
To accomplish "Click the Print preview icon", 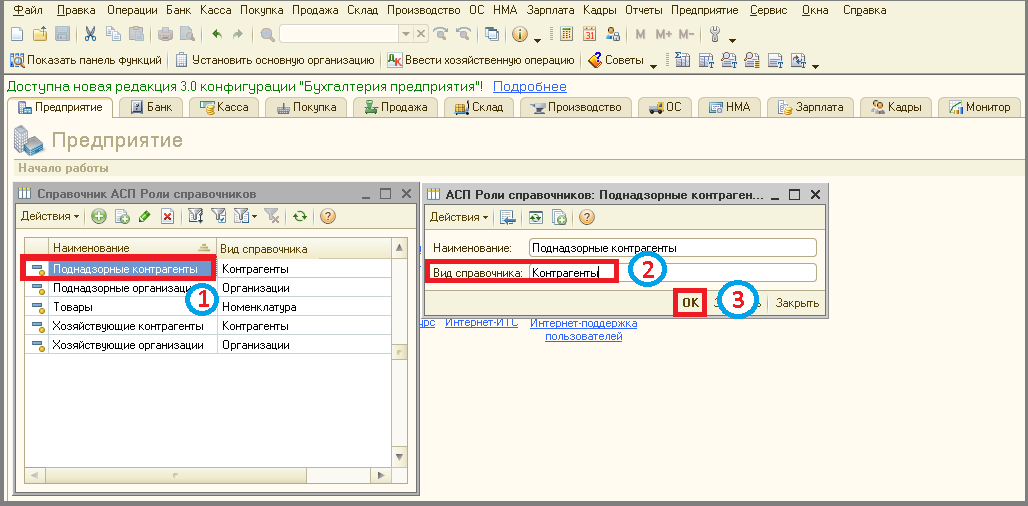I will coord(187,34).
